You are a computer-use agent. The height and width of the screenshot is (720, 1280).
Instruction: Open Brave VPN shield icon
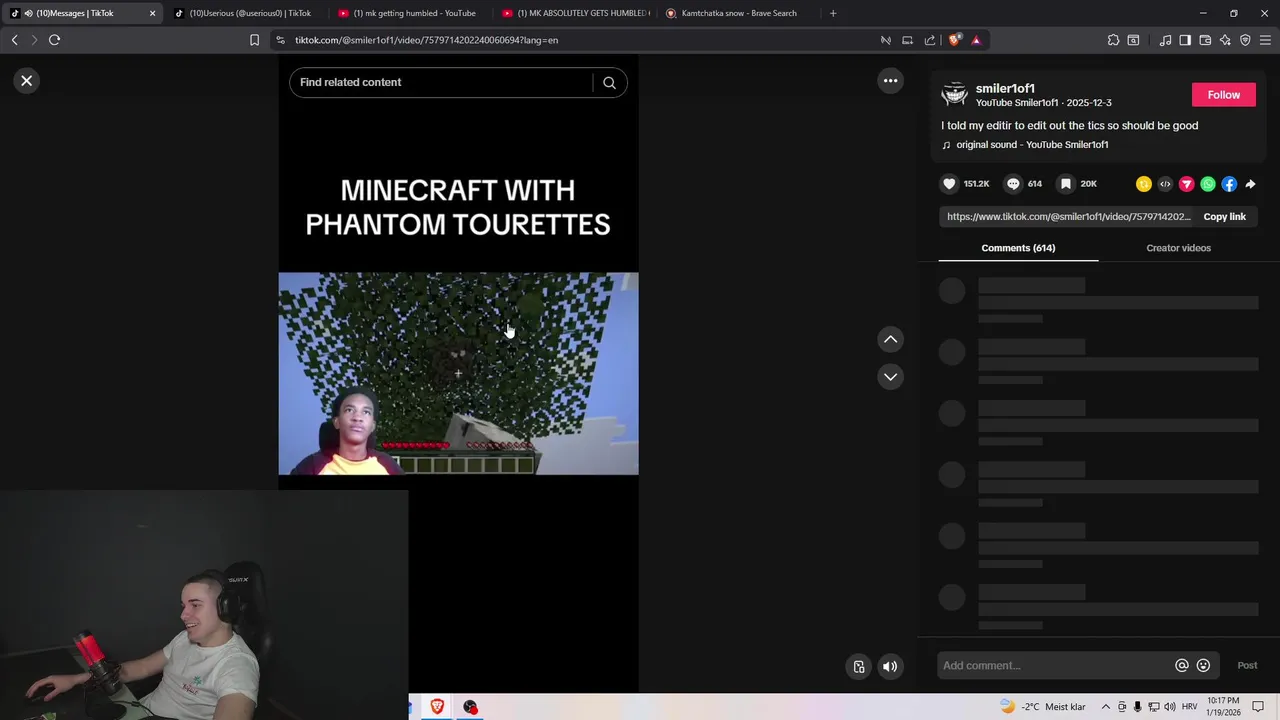pyautogui.click(x=1245, y=40)
